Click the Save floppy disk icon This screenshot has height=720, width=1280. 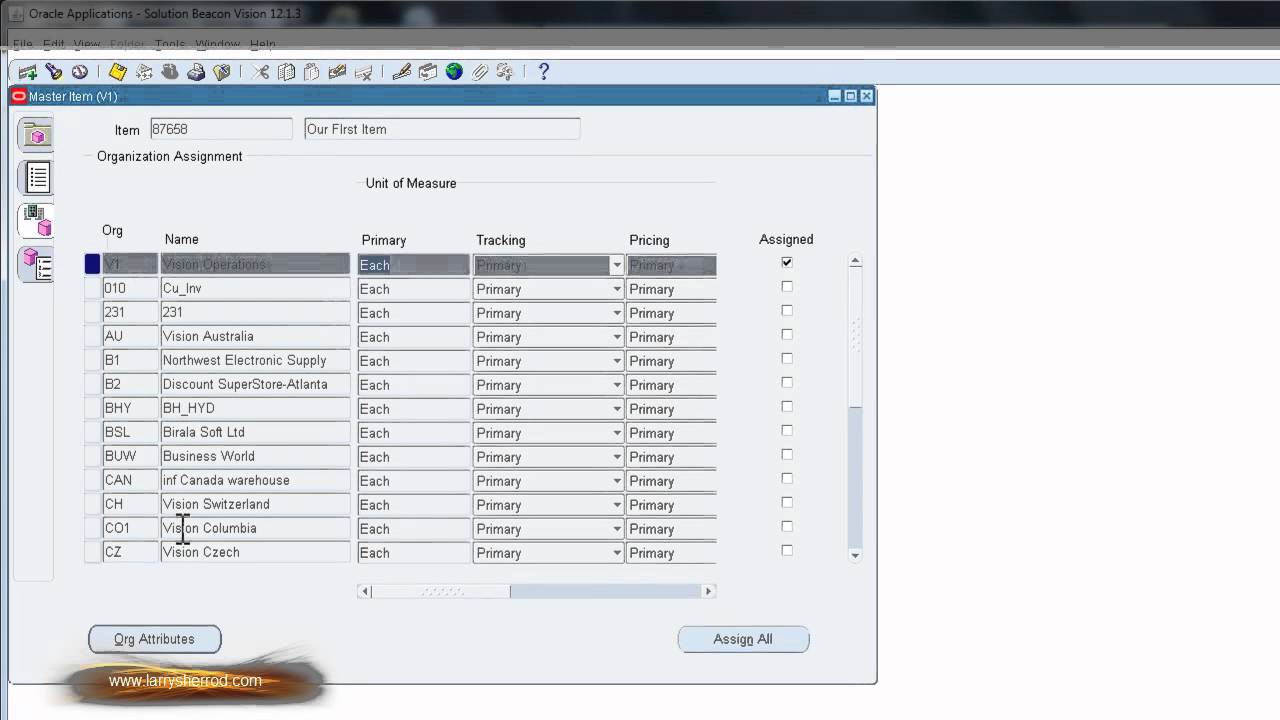pos(118,72)
